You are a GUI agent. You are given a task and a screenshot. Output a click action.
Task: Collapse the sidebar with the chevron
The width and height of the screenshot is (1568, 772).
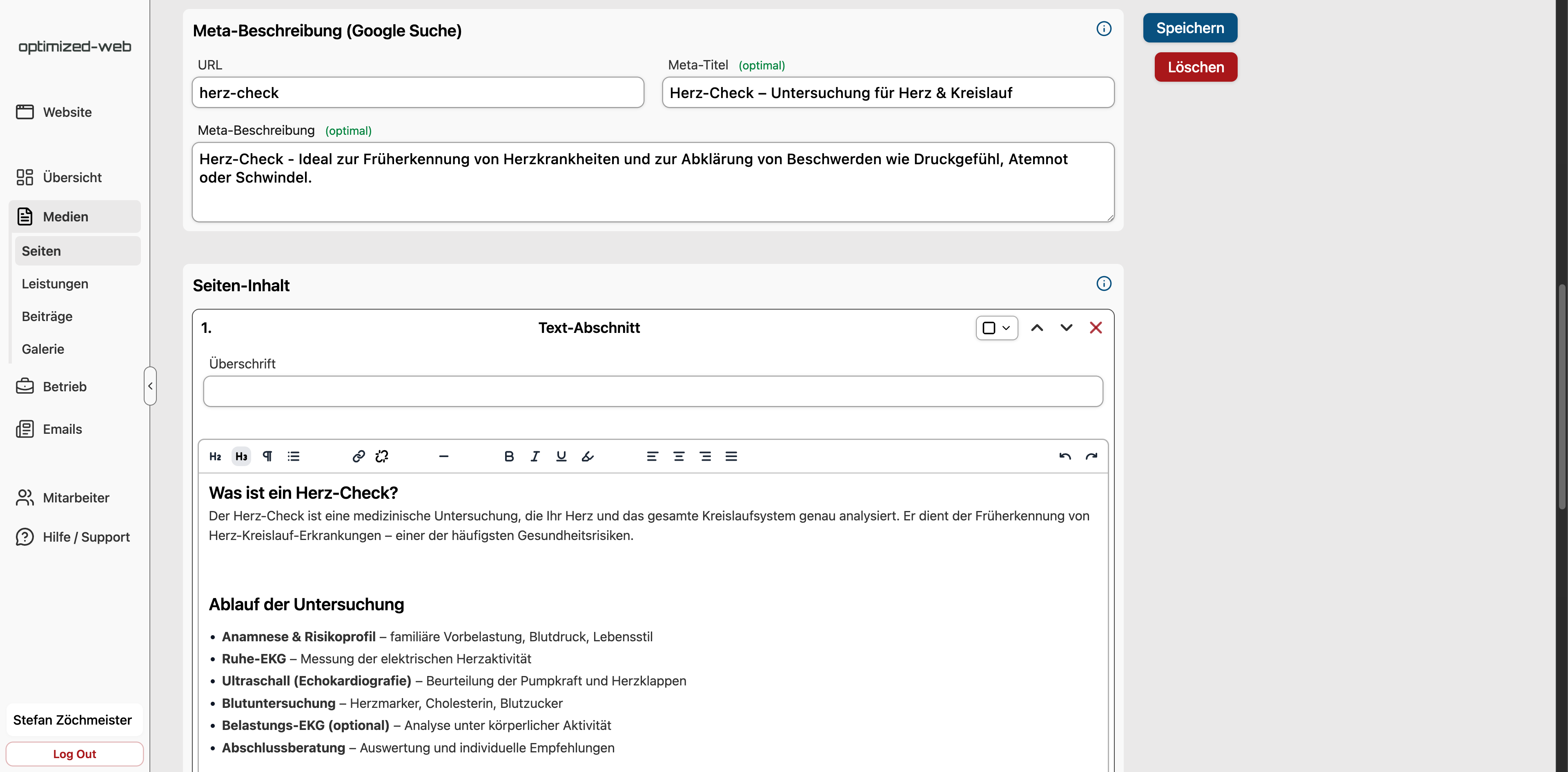[x=150, y=386]
